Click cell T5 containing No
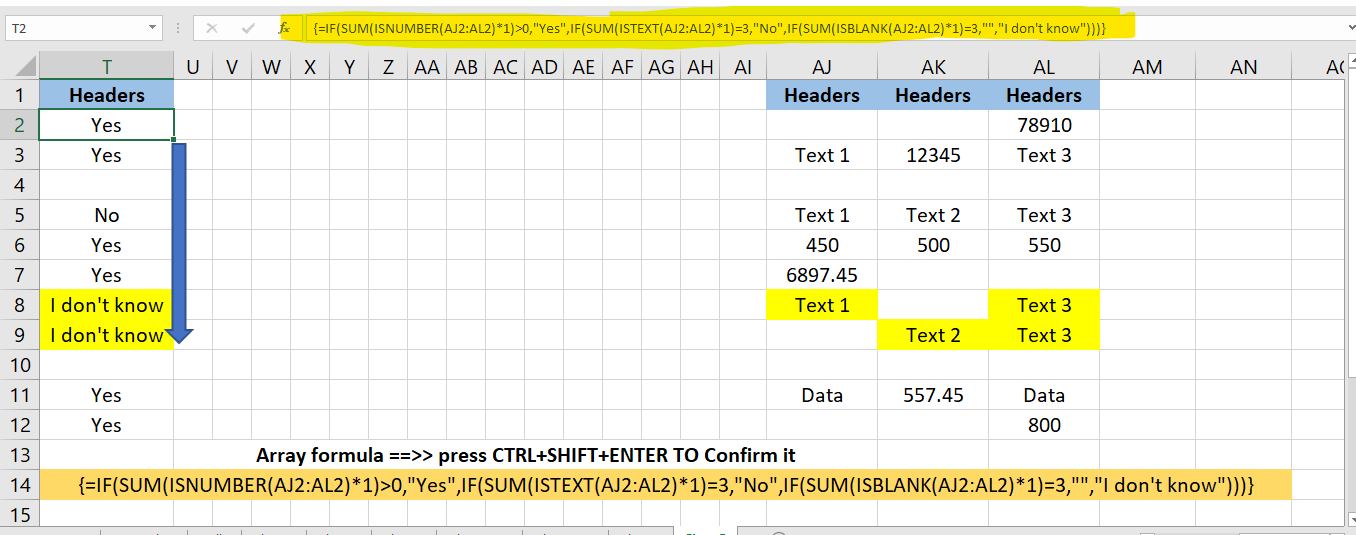Screen dimensions: 1356x535 106,215
